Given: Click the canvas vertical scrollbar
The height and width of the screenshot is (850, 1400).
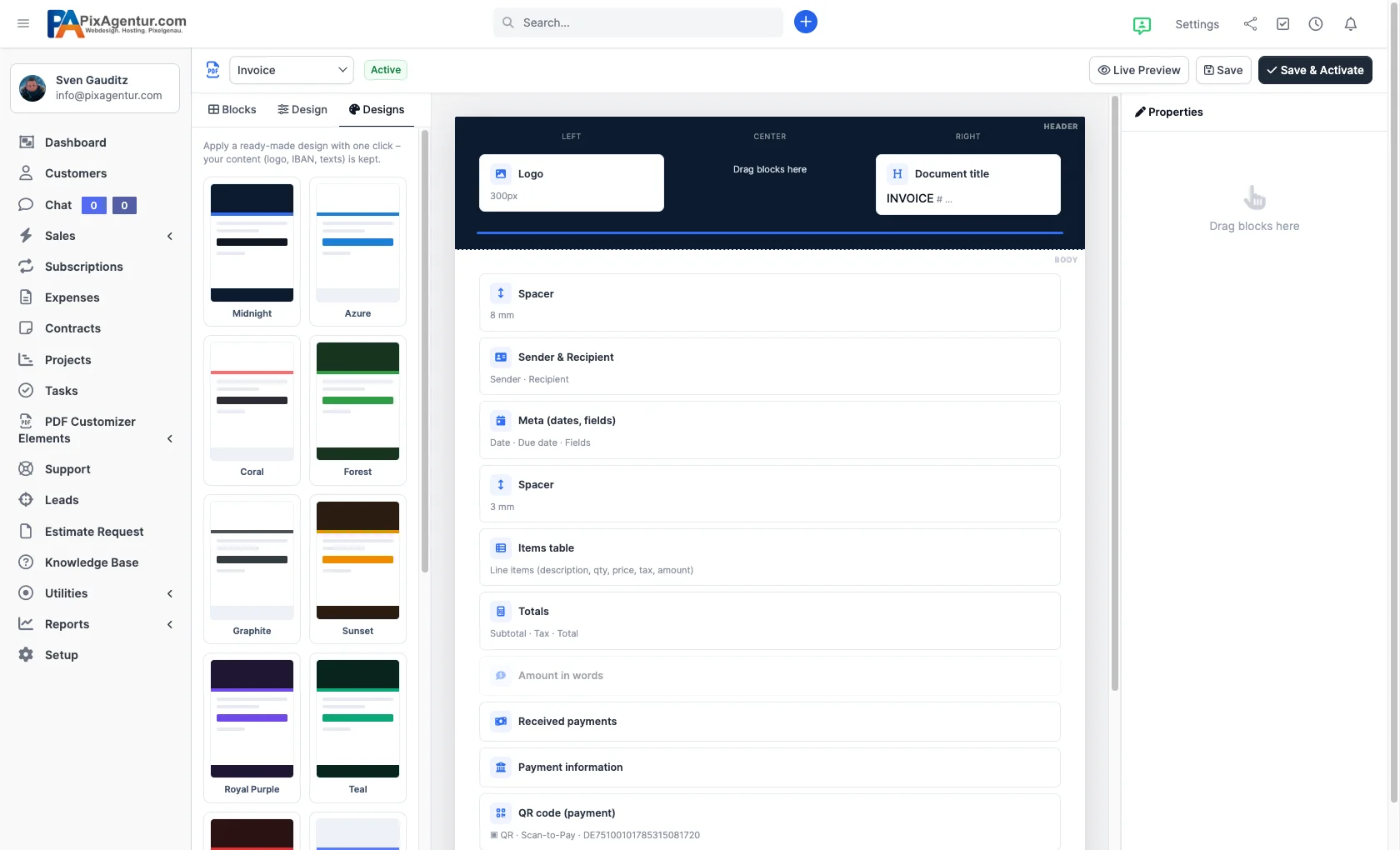Looking at the screenshot, I should (1115, 394).
